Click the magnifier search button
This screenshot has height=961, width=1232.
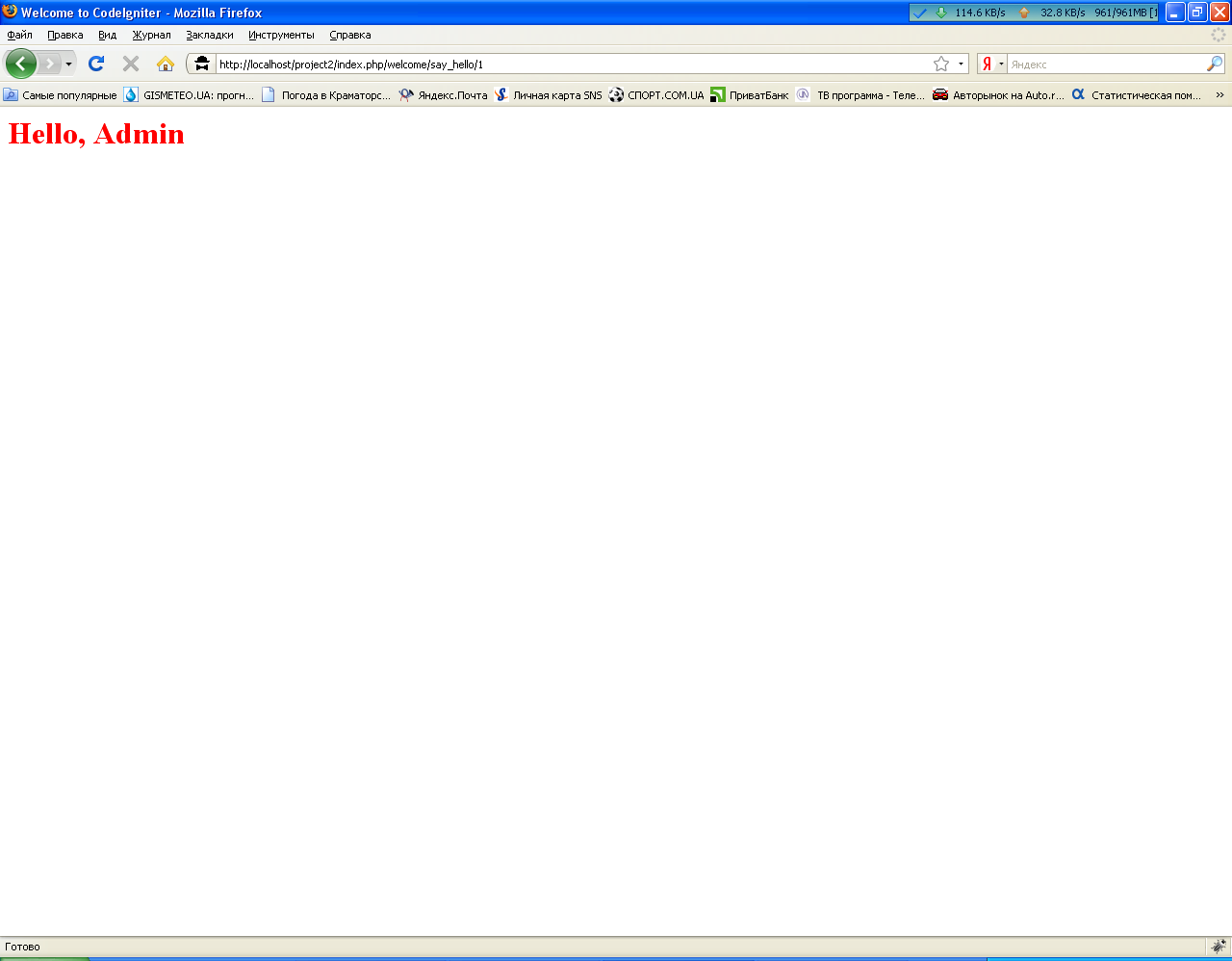coord(1215,64)
